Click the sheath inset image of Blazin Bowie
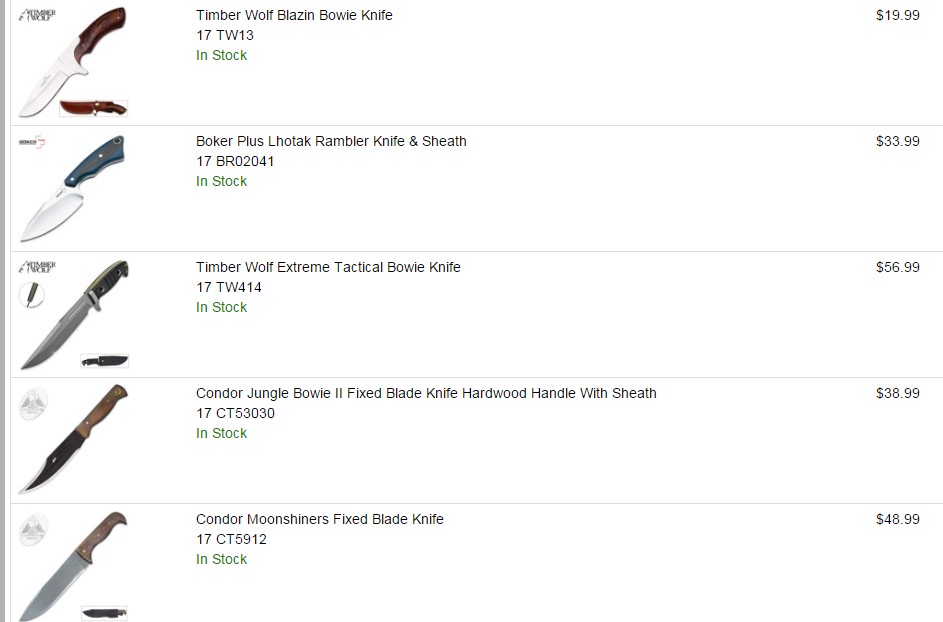 tap(94, 108)
